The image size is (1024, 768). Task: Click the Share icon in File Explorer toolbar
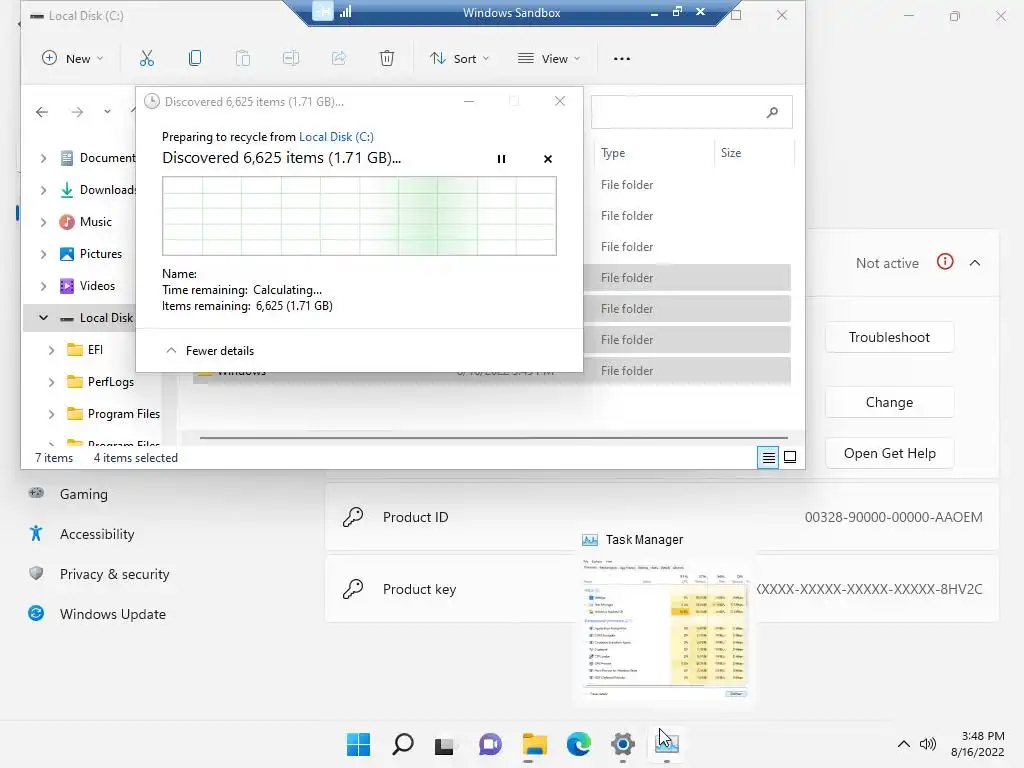tap(339, 59)
